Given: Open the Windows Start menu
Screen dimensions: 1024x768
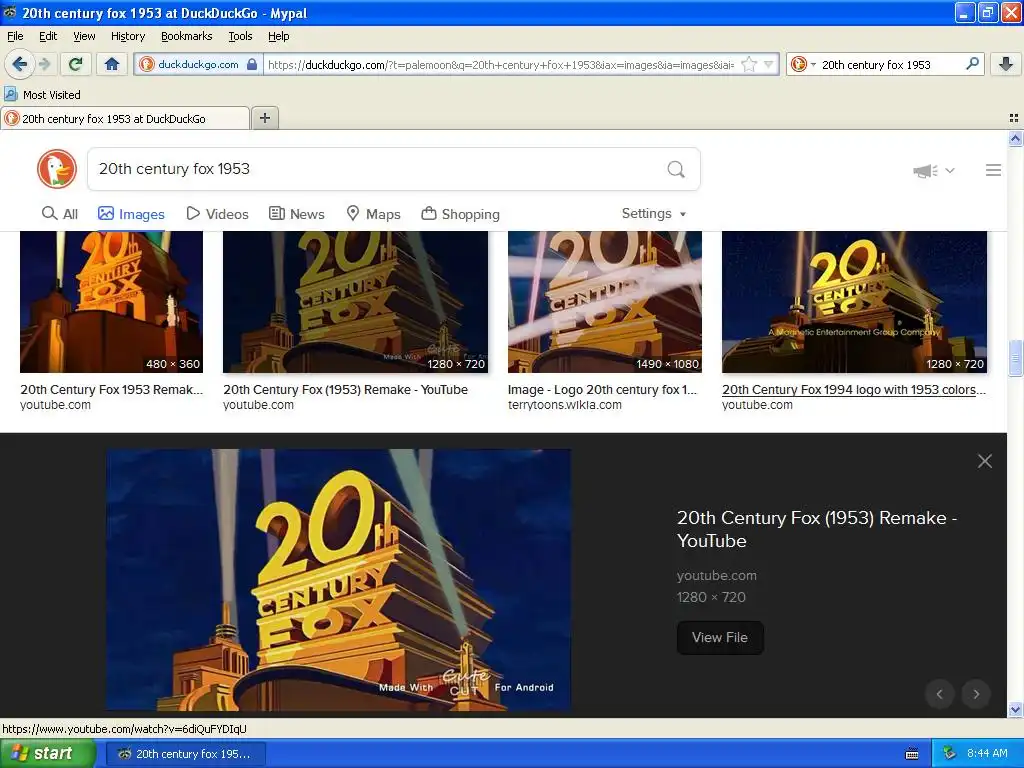Looking at the screenshot, I should click(x=48, y=754).
